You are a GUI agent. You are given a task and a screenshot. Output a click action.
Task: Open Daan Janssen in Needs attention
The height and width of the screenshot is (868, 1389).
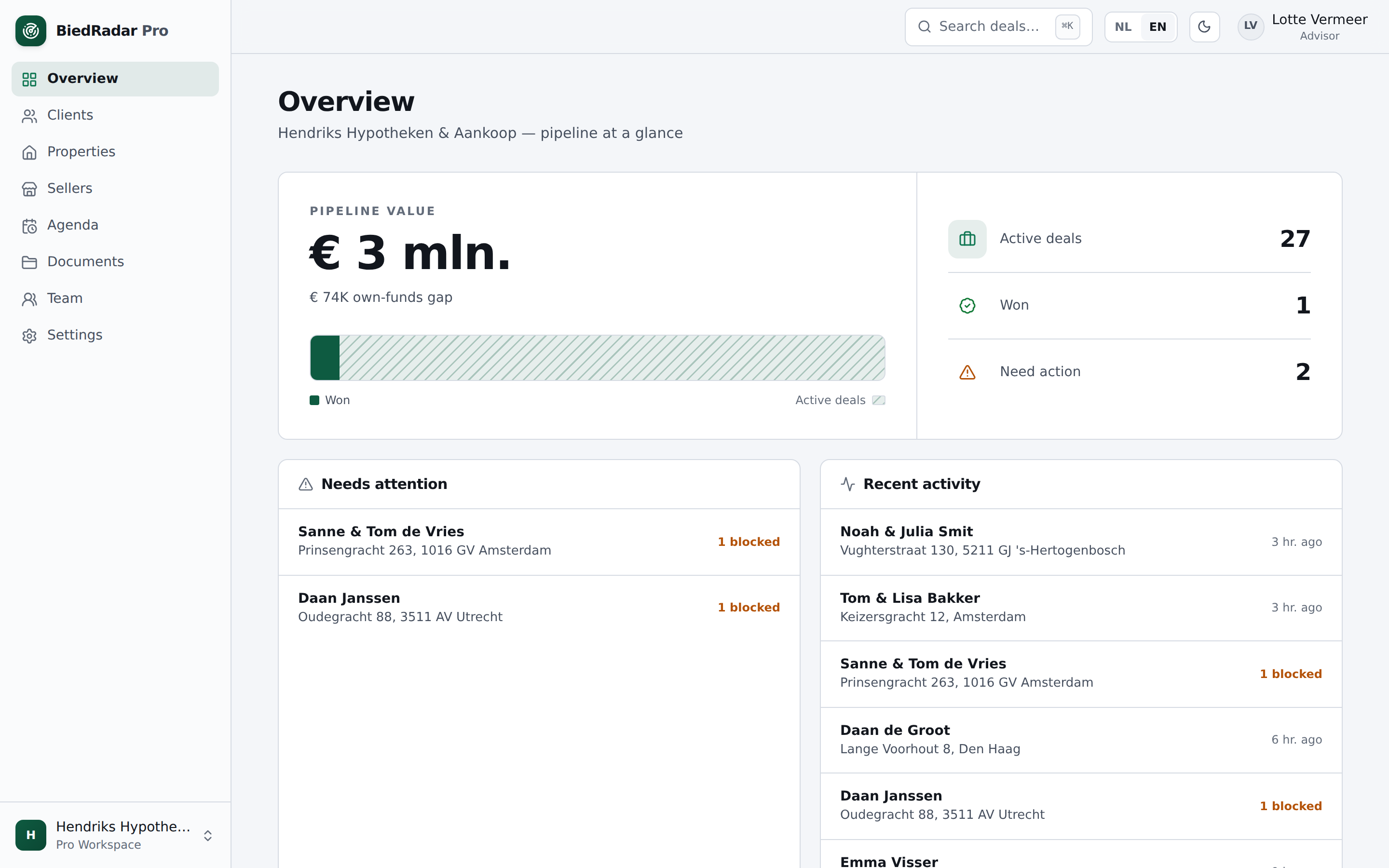tap(539, 608)
